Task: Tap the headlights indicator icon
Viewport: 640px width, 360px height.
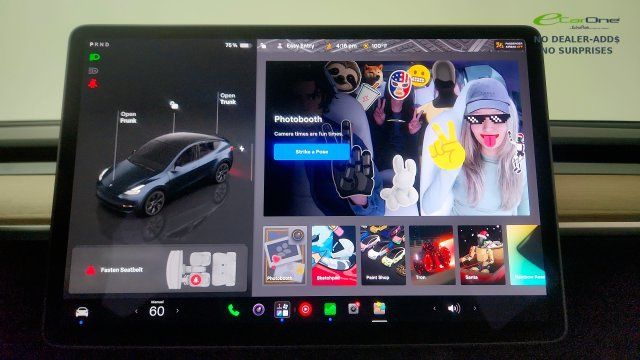Action: tap(95, 57)
